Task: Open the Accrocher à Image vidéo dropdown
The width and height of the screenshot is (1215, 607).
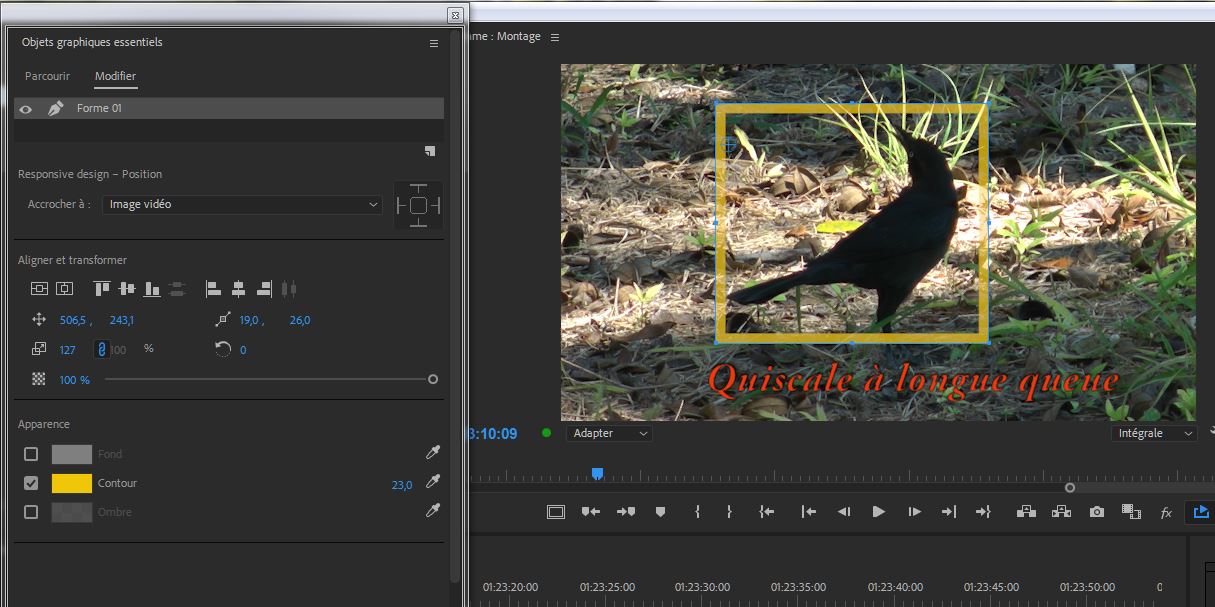Action: 243,204
